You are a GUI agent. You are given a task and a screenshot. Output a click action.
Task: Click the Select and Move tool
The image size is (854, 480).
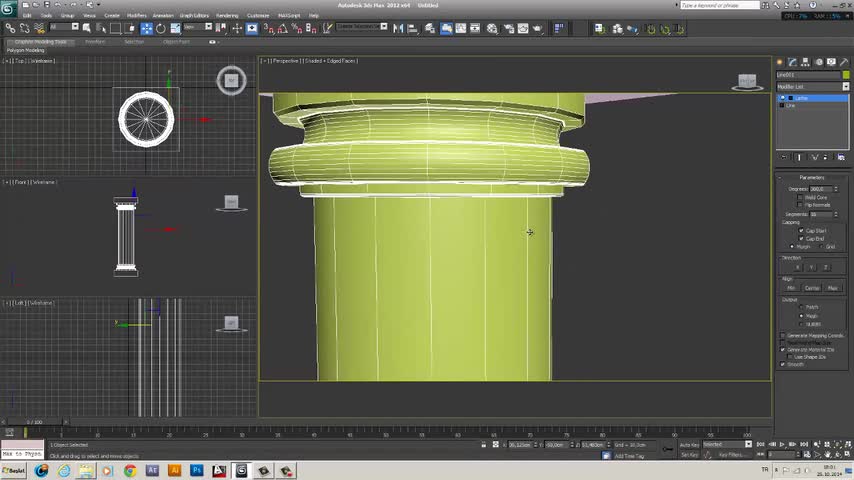(x=147, y=28)
